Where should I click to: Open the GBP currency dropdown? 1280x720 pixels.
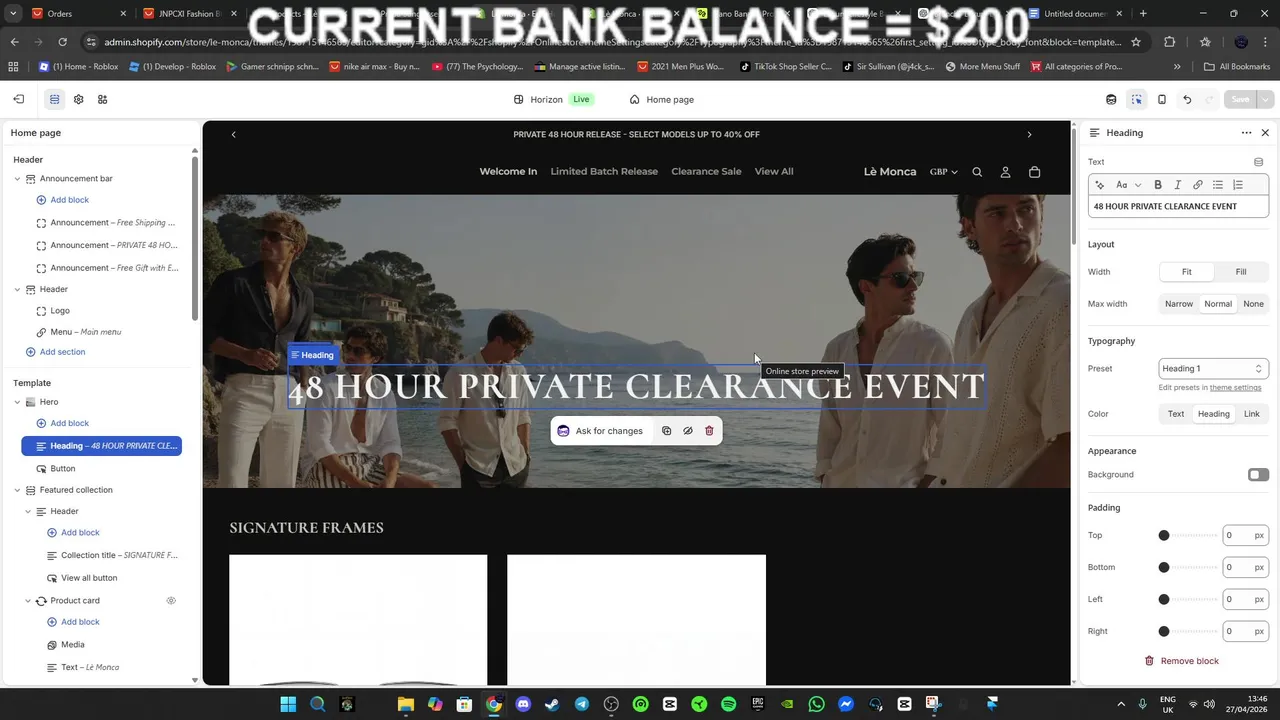pyautogui.click(x=943, y=172)
